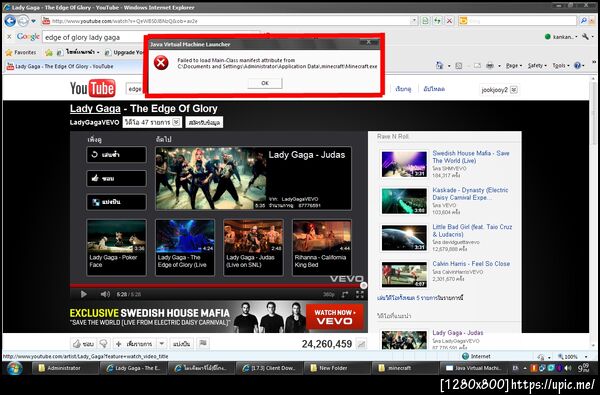Expand the 47 videos dropdown next to LadyGagaVEVO
Screen dimensions: 600x395
pyautogui.click(x=152, y=122)
